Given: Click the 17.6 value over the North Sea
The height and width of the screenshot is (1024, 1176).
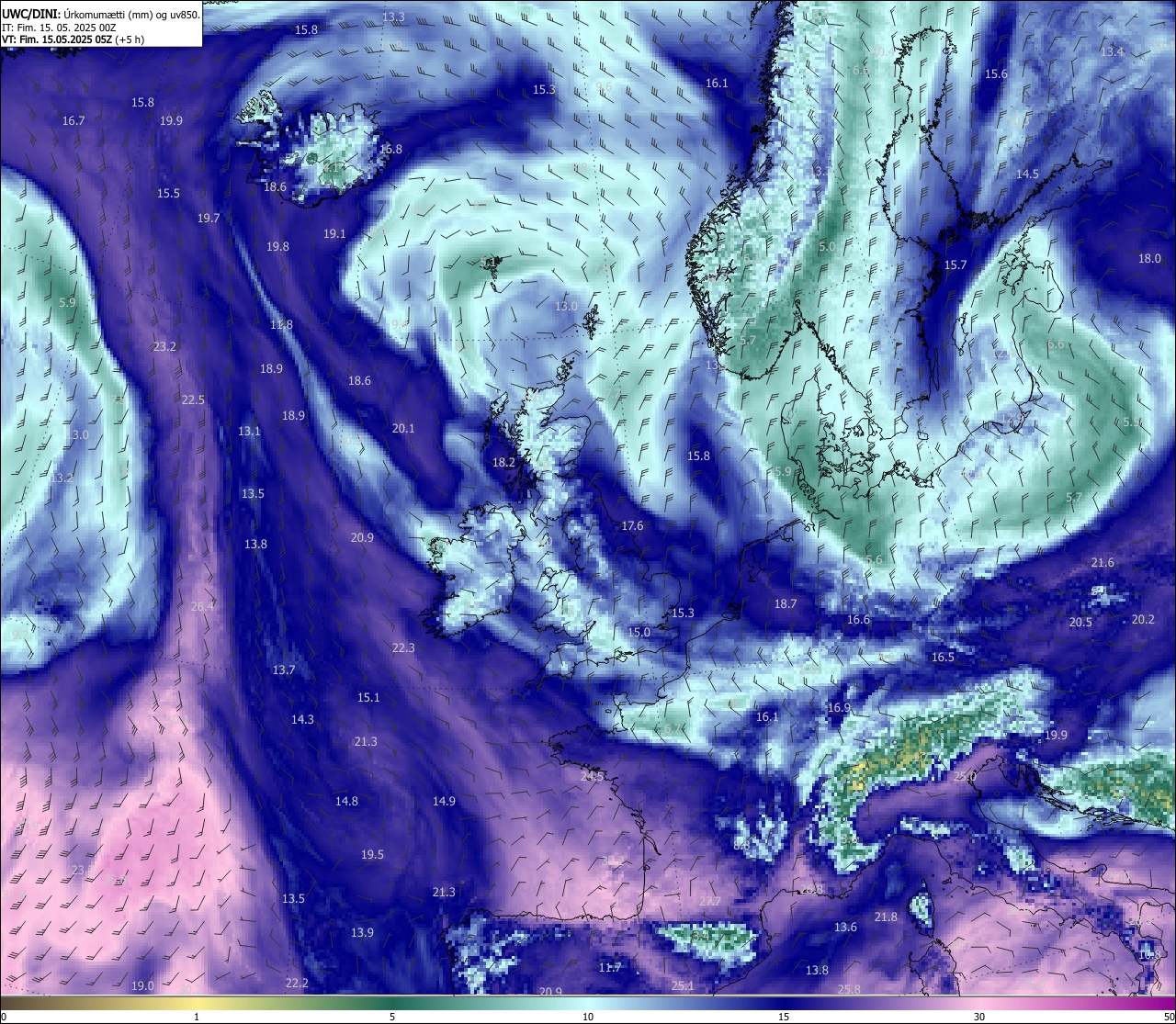Looking at the screenshot, I should pyautogui.click(x=632, y=526).
